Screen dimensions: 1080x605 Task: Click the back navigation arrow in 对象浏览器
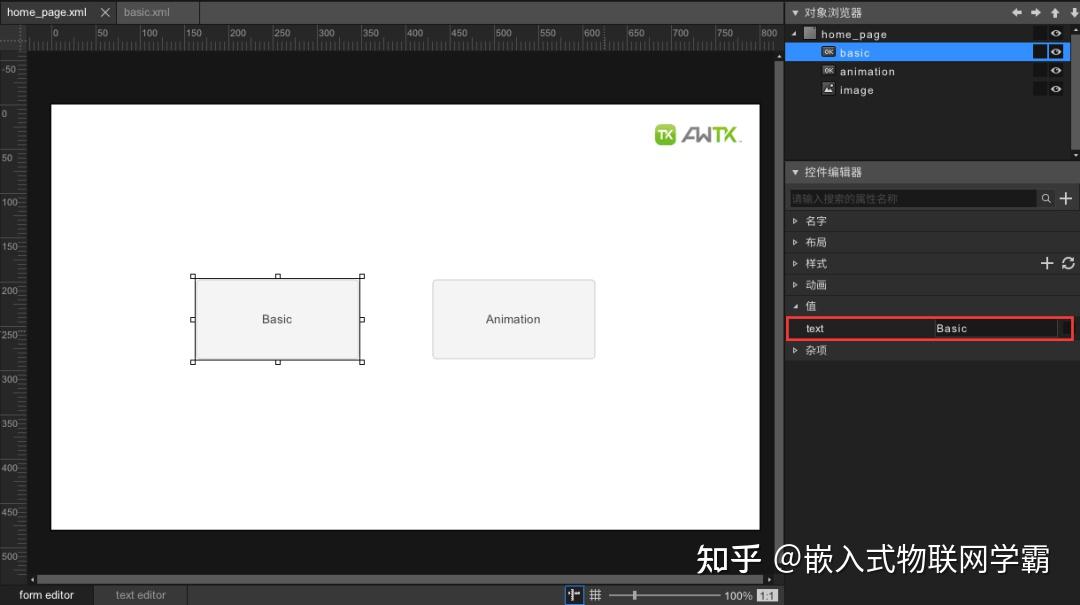pos(1014,12)
